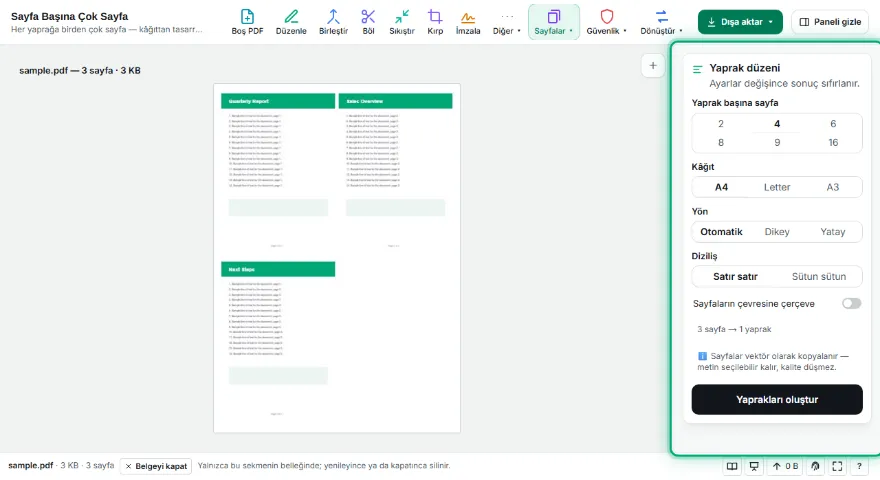Viewport: 880px width, 480px height.
Task: Set 6 pages per sheet
Action: (833, 124)
